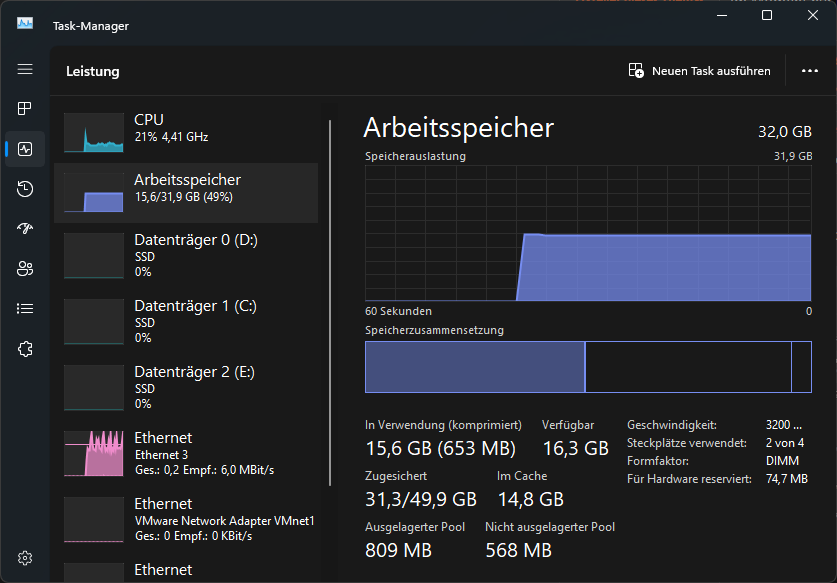Open the Users page icon
This screenshot has height=583, width=837.
(x=25, y=268)
